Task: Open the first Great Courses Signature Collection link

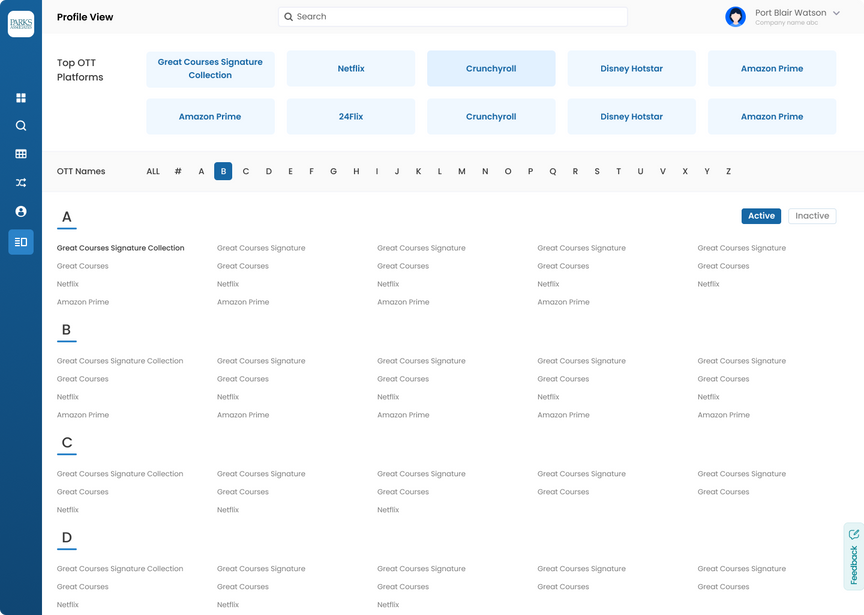Action: tap(120, 248)
